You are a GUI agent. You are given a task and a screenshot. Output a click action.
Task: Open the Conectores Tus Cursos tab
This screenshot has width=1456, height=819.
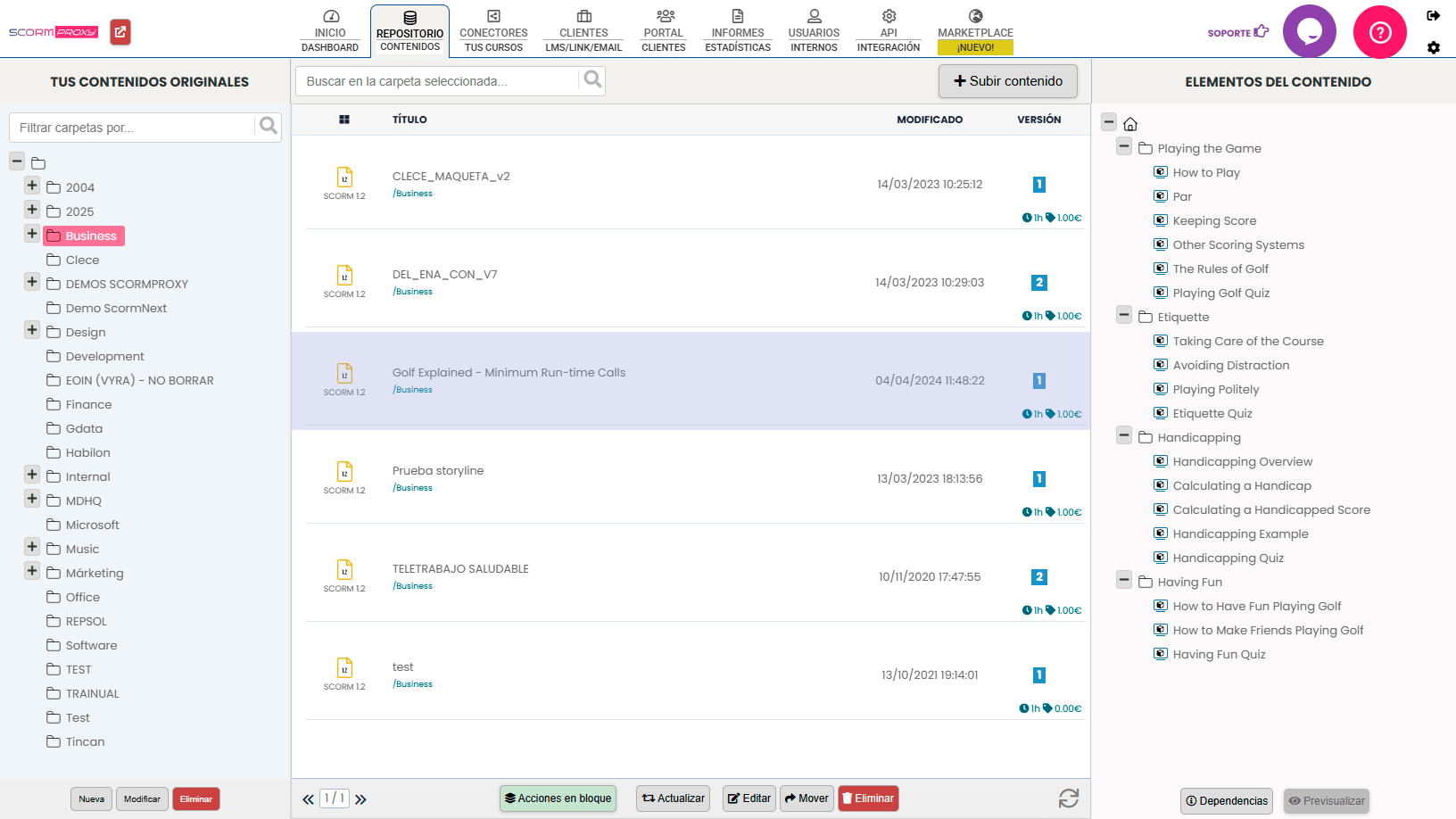(493, 31)
